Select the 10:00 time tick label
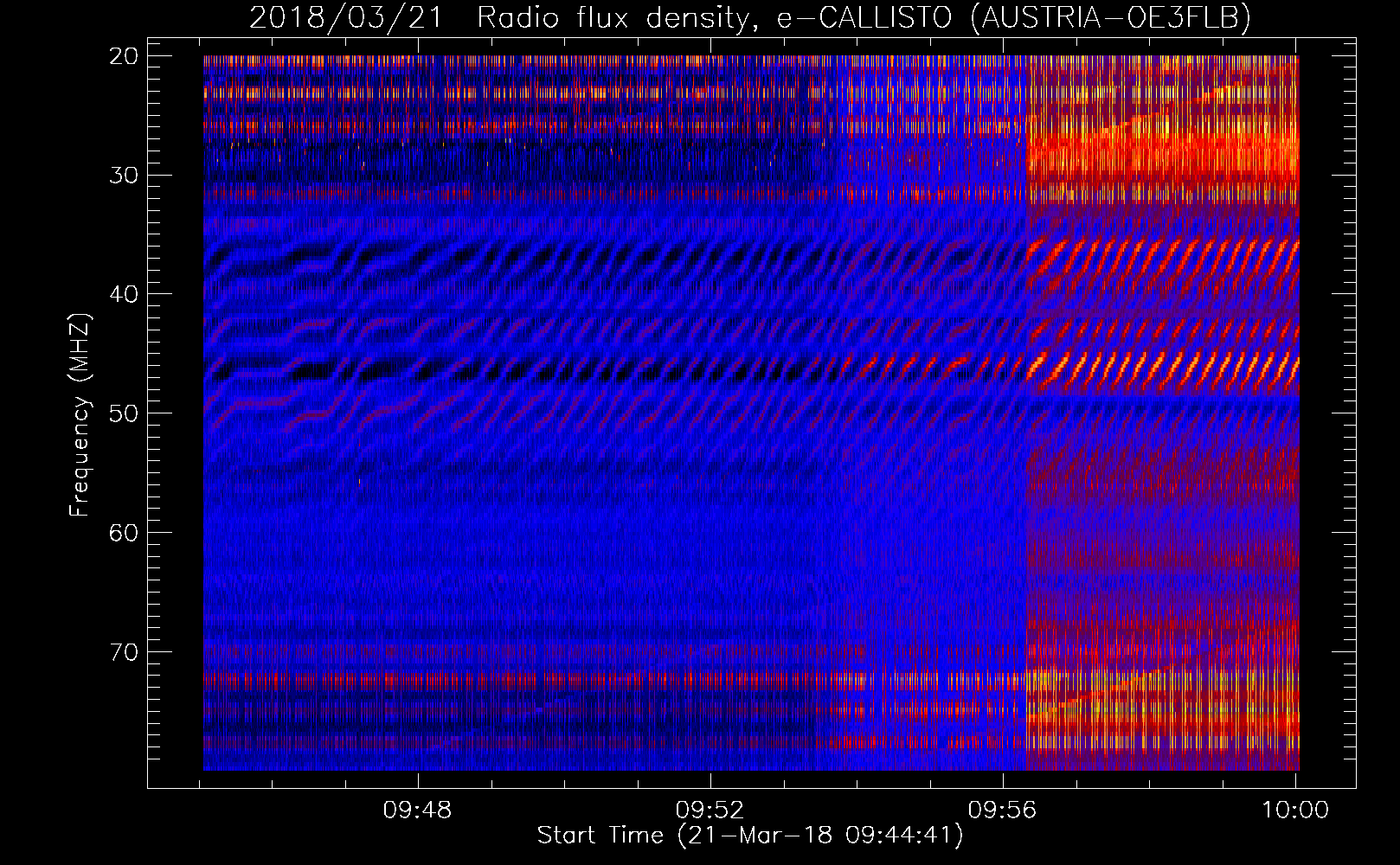The image size is (1400, 865). pos(1294,811)
